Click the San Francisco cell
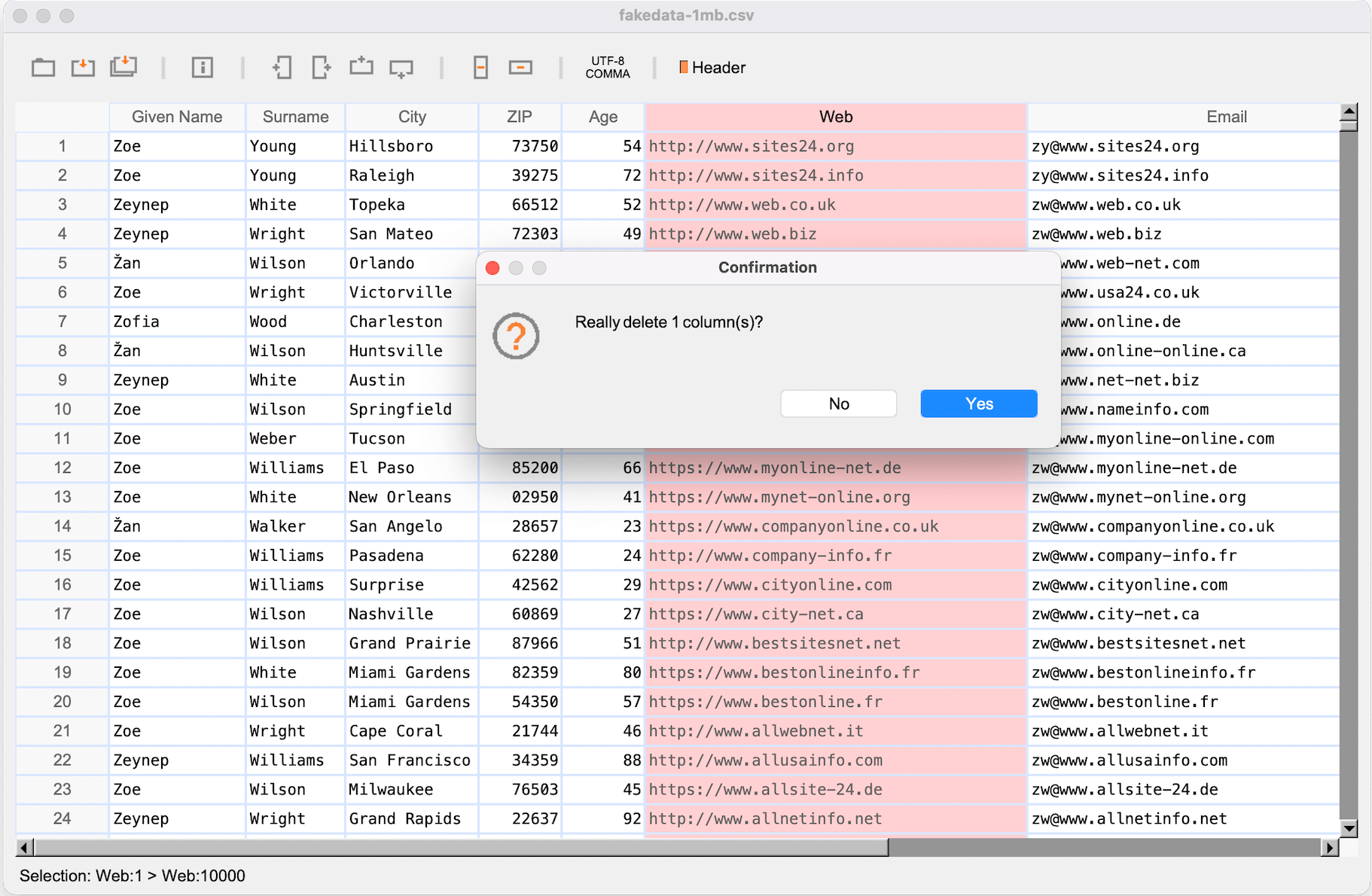The width and height of the screenshot is (1372, 896). 412,760
